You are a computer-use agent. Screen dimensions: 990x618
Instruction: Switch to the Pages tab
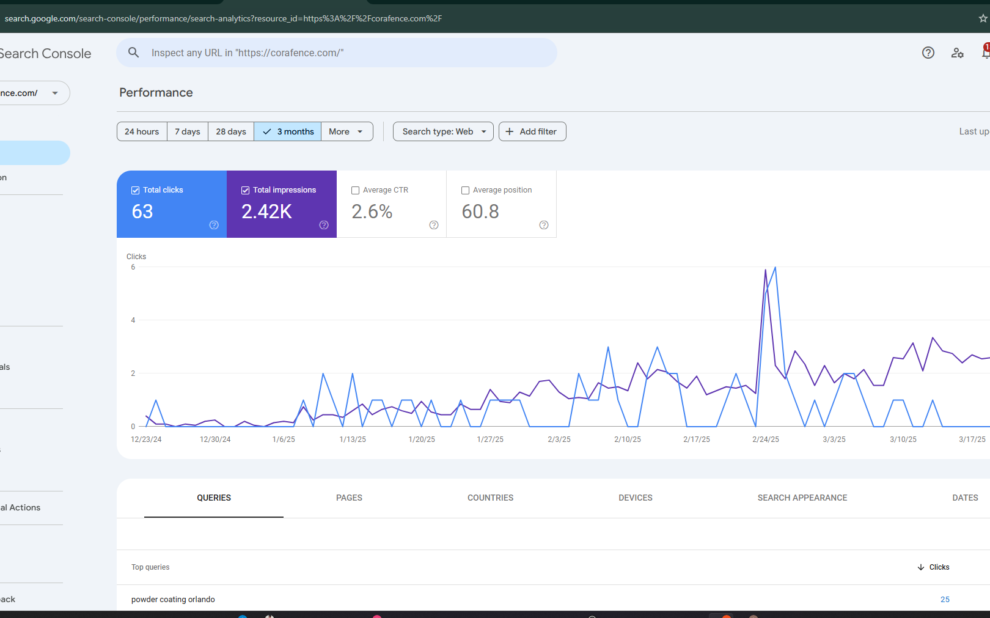pos(349,498)
